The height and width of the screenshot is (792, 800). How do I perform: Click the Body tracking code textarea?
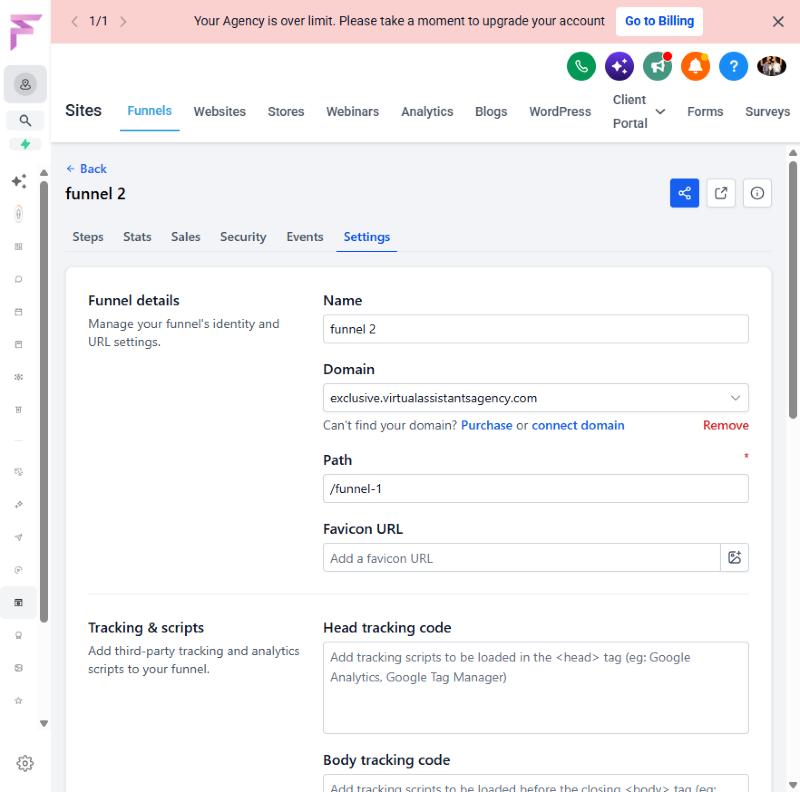pos(536,783)
